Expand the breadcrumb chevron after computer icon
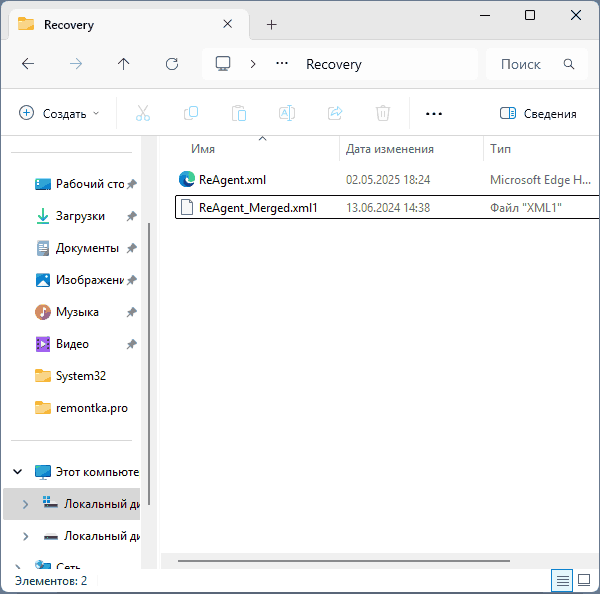This screenshot has width=600, height=594. click(x=253, y=64)
